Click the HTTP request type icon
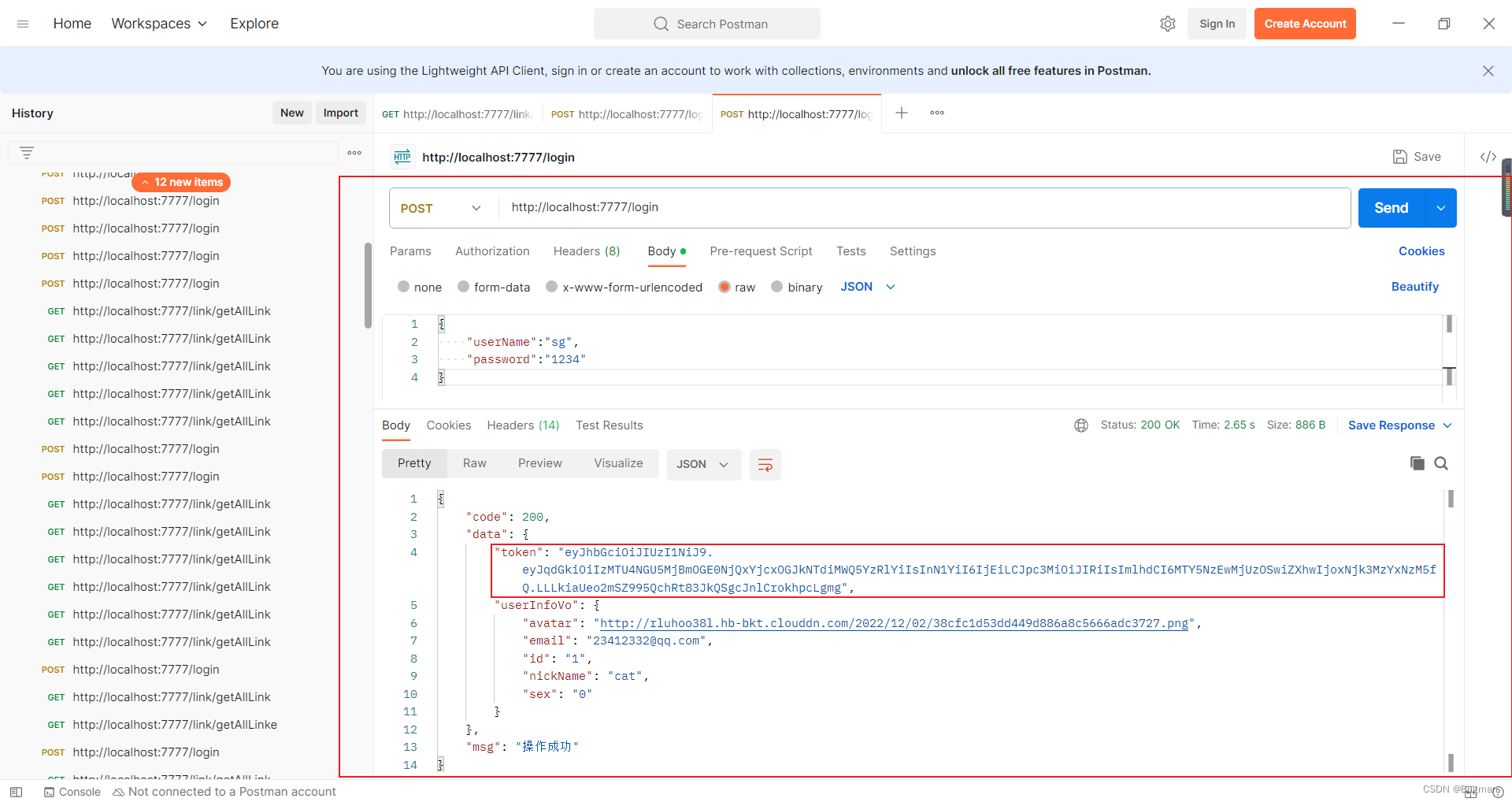Image resolution: width=1512 pixels, height=802 pixels. point(402,157)
